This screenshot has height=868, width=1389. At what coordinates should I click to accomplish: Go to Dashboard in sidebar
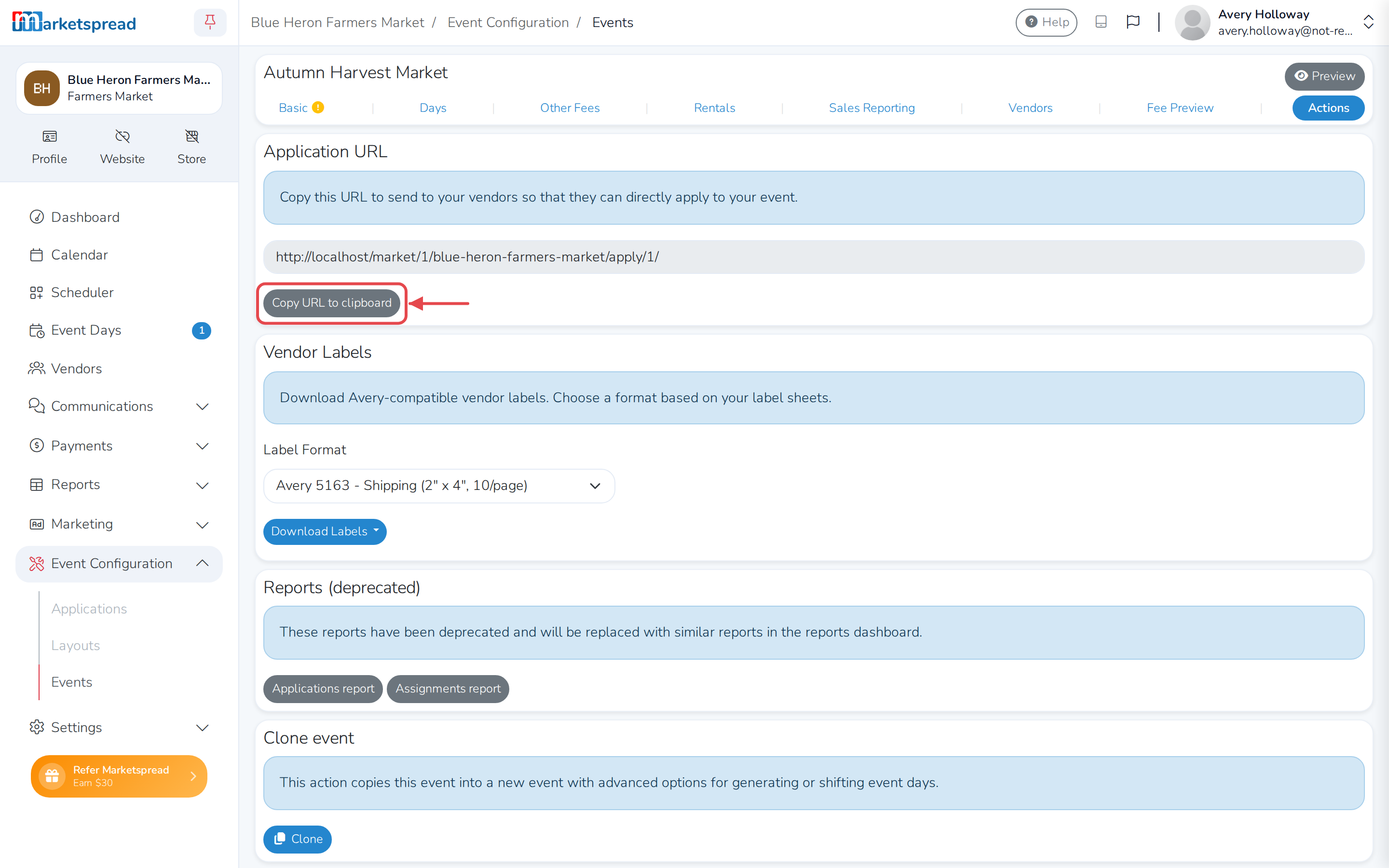click(x=119, y=217)
